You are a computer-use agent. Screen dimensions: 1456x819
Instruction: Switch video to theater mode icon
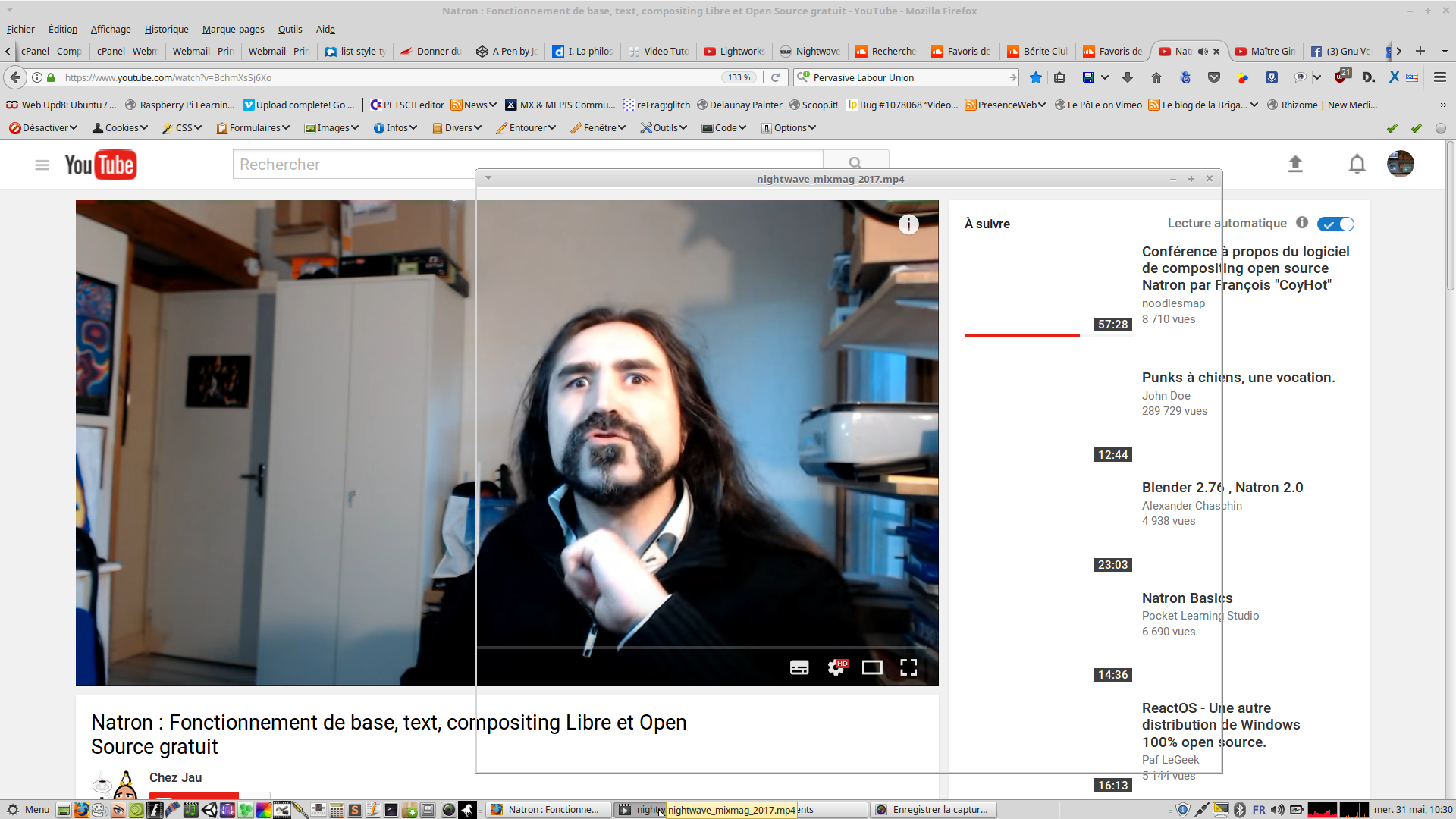point(872,667)
